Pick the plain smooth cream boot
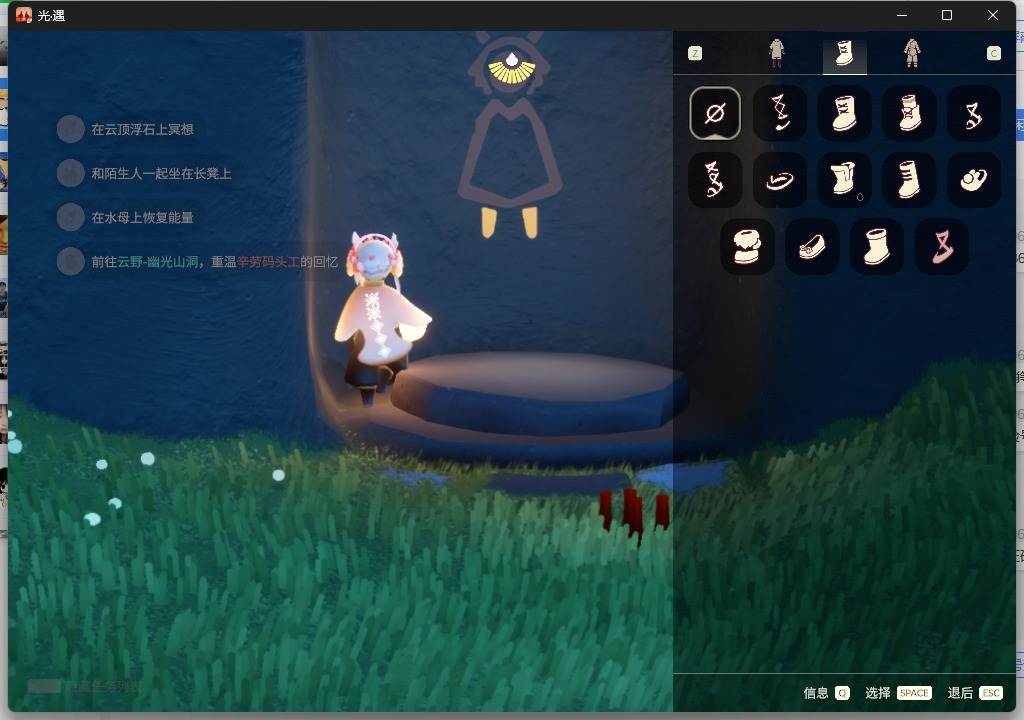The width and height of the screenshot is (1024, 720). pyautogui.click(x=877, y=247)
